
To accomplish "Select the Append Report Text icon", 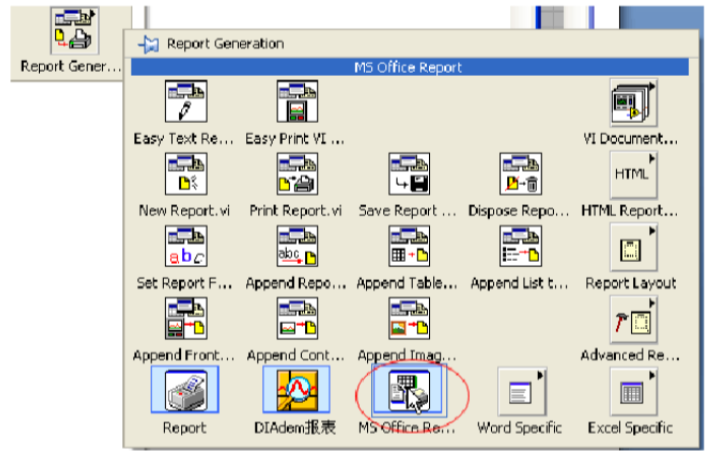I will (297, 246).
